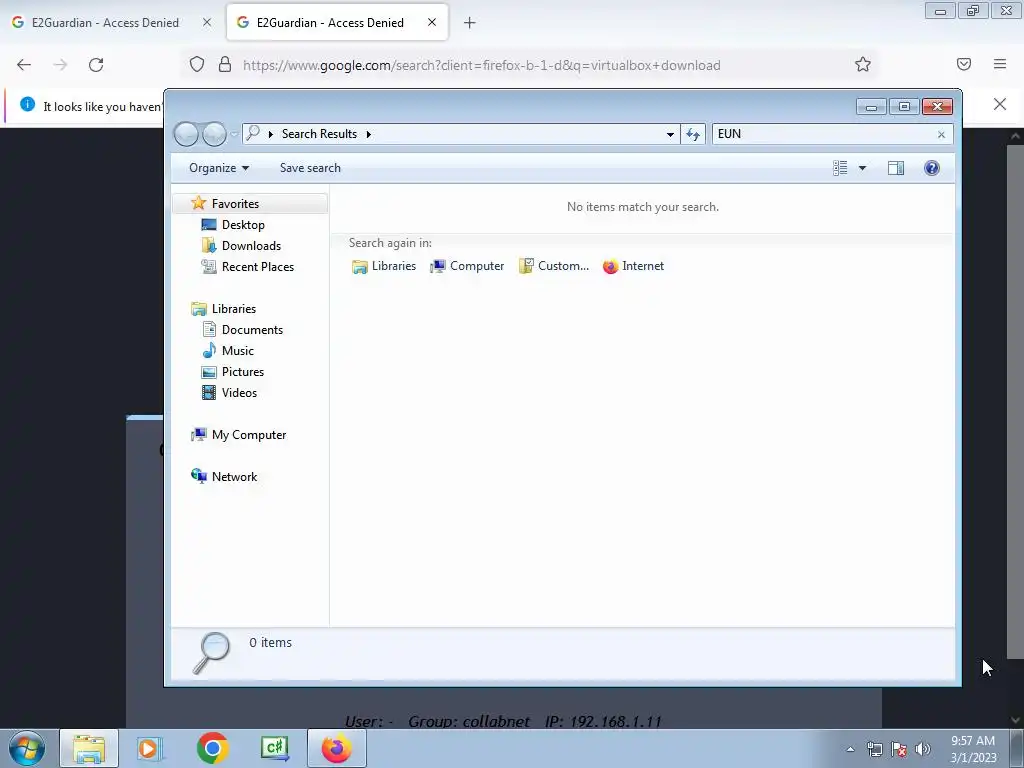Open the Pocket save icon in Firefox
1024x768 pixels.
[964, 64]
